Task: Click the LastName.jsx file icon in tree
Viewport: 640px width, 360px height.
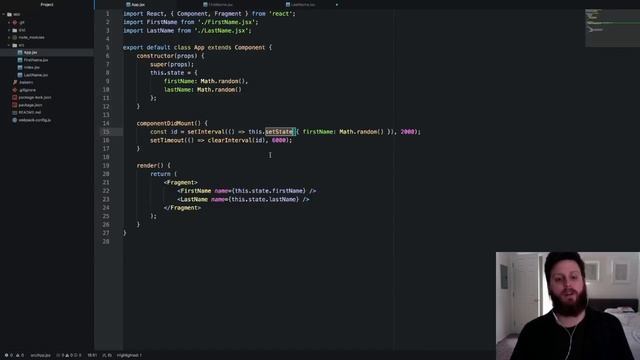Action: [x=20, y=75]
